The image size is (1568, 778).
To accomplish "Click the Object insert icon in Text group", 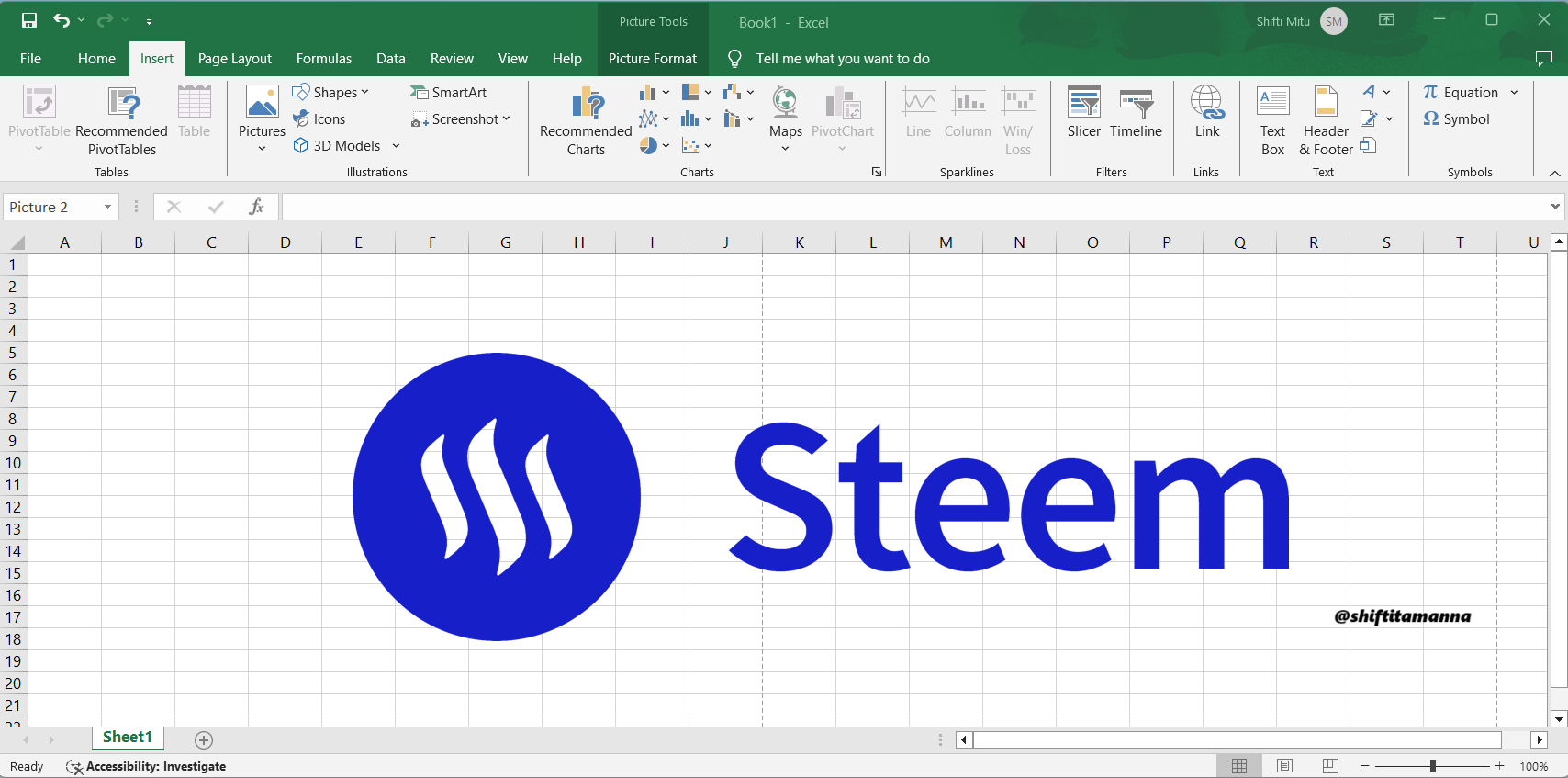I will pyautogui.click(x=1368, y=145).
